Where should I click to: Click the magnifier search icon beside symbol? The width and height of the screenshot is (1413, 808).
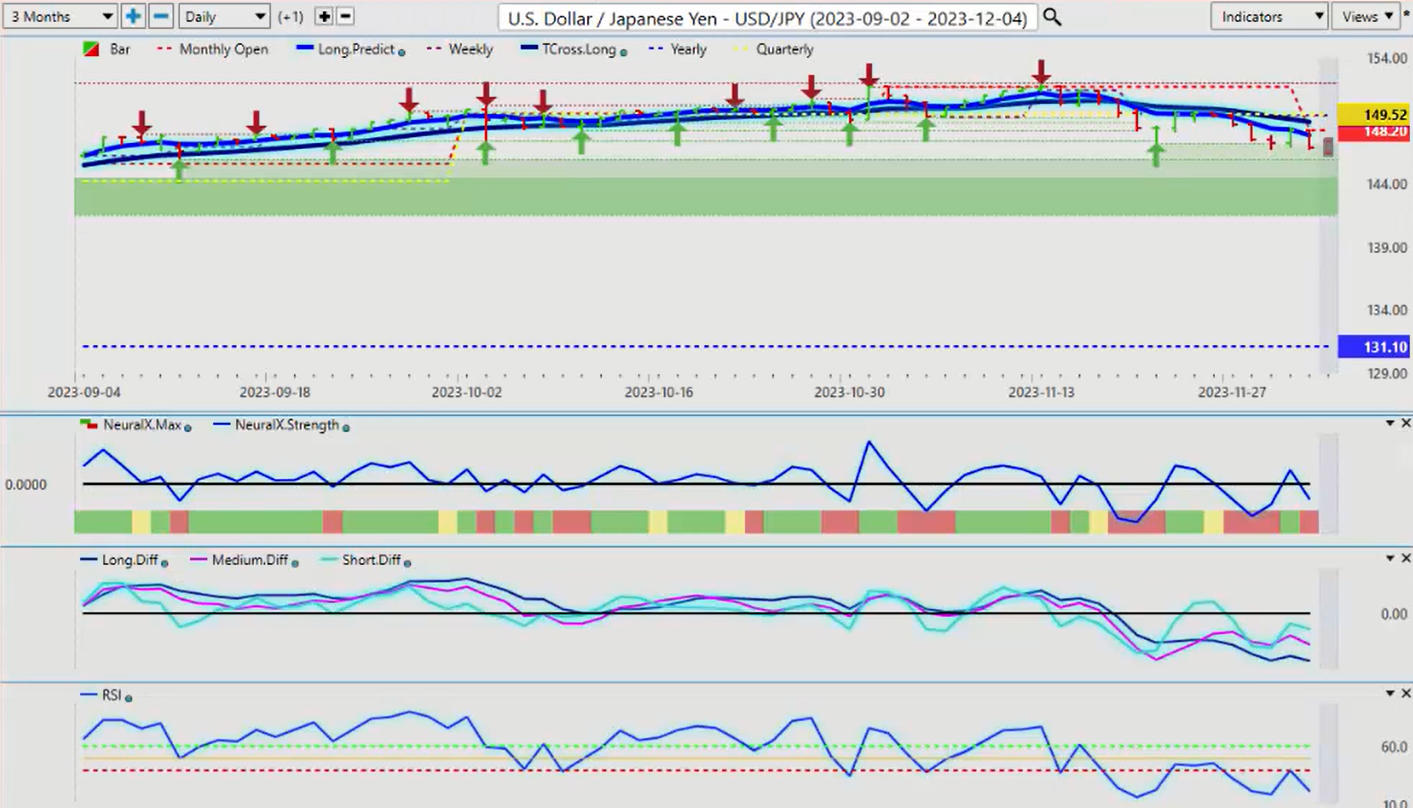[x=1052, y=17]
